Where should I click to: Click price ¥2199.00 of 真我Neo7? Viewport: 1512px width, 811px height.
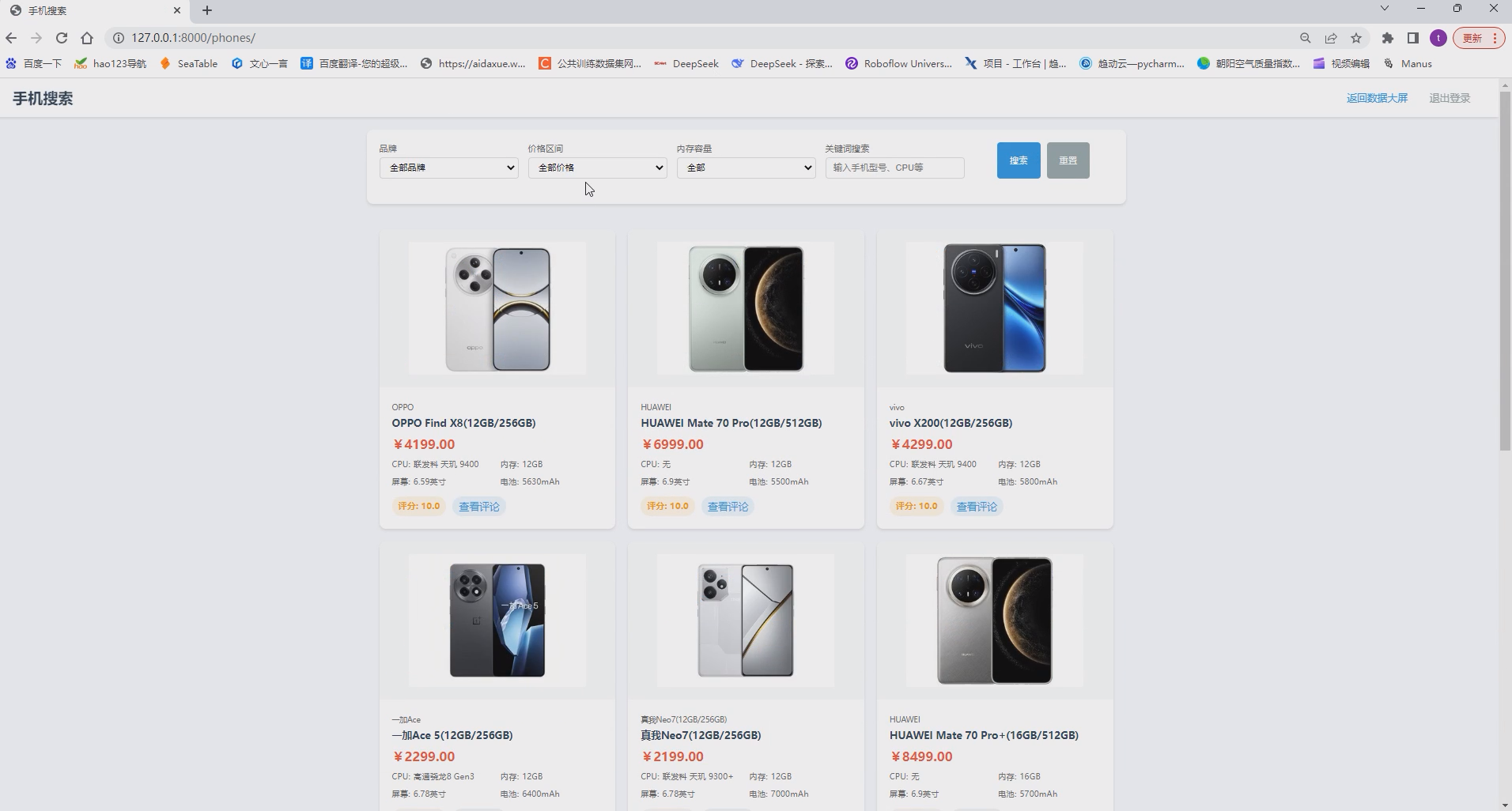click(672, 756)
